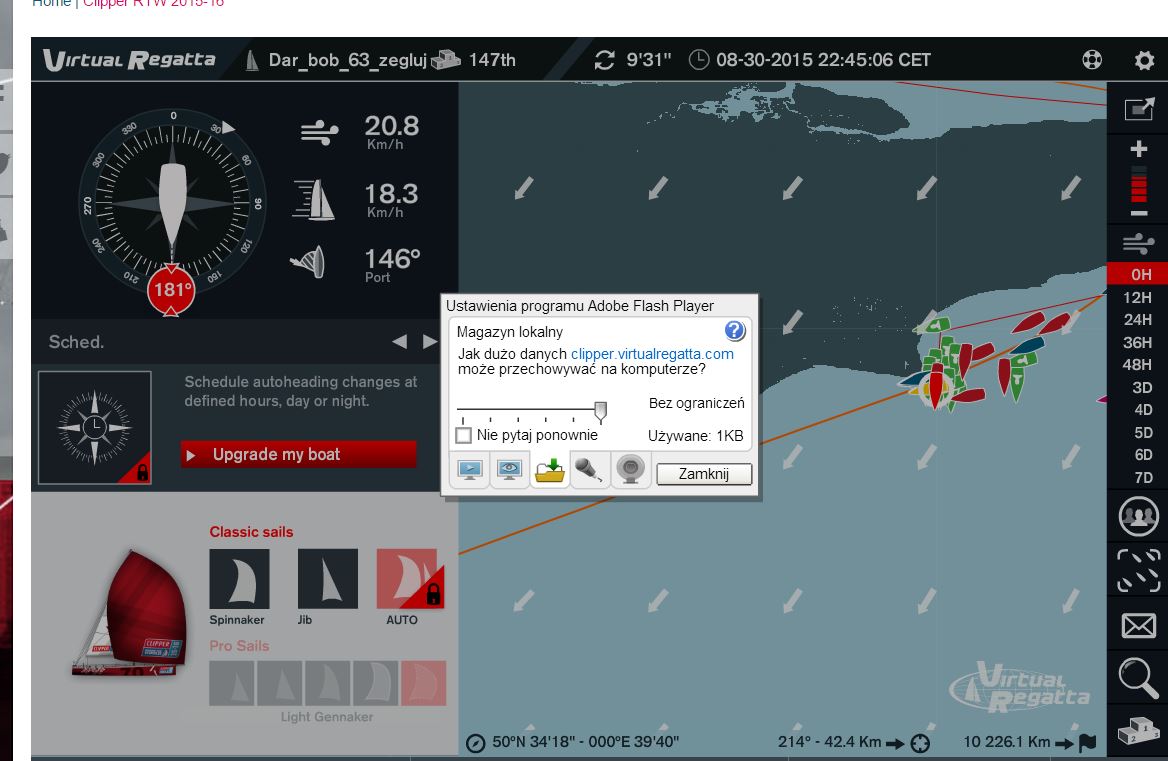
Task: Click the finish flag icon
Action: coord(1088,742)
